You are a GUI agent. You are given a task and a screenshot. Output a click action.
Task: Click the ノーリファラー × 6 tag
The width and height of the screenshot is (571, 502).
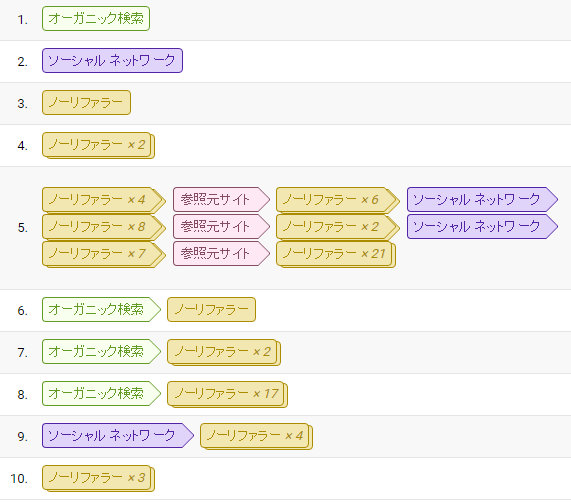click(338, 200)
